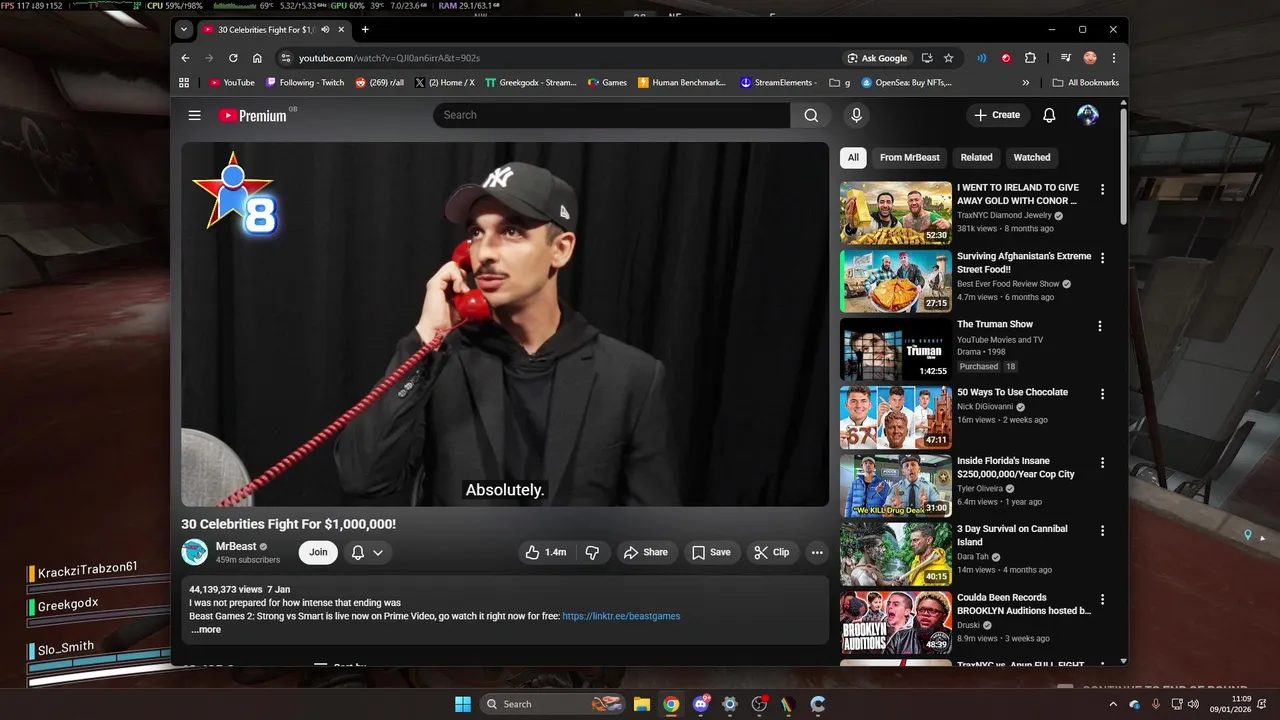Reload the page in Chrome
The width and height of the screenshot is (1280, 720).
233,58
